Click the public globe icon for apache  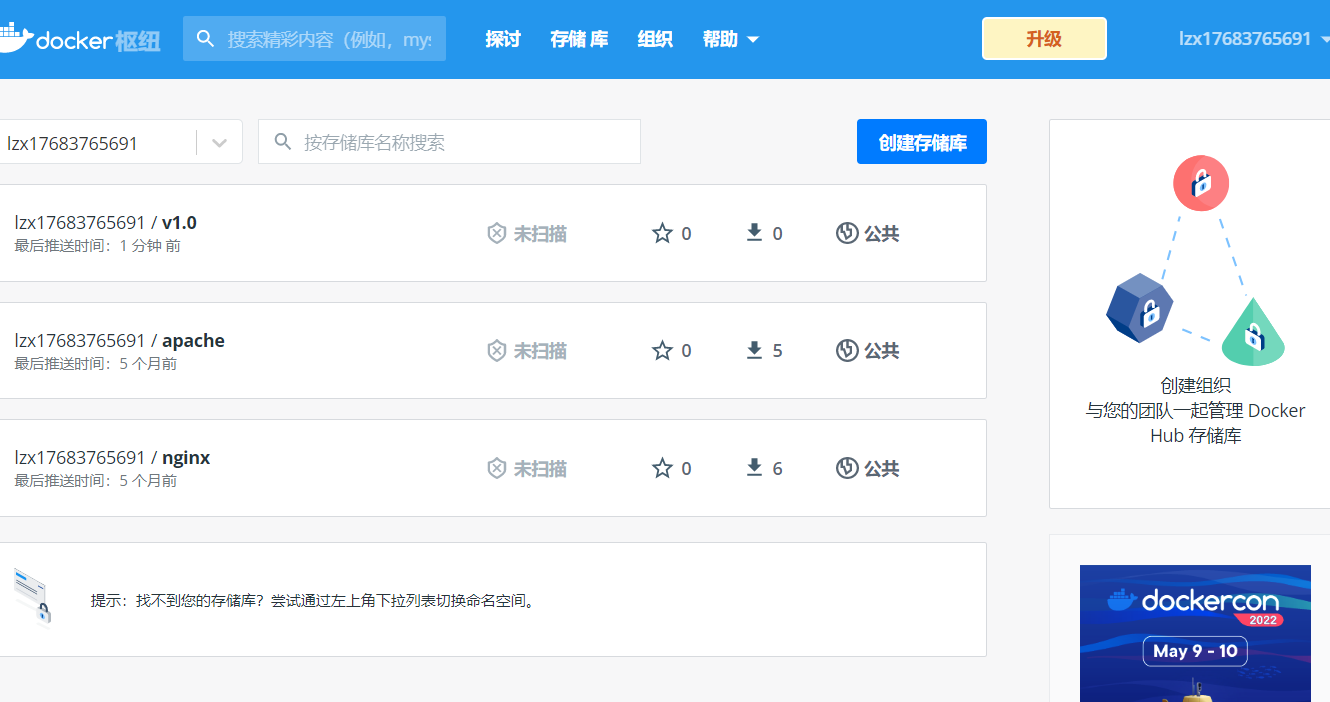pyautogui.click(x=847, y=350)
